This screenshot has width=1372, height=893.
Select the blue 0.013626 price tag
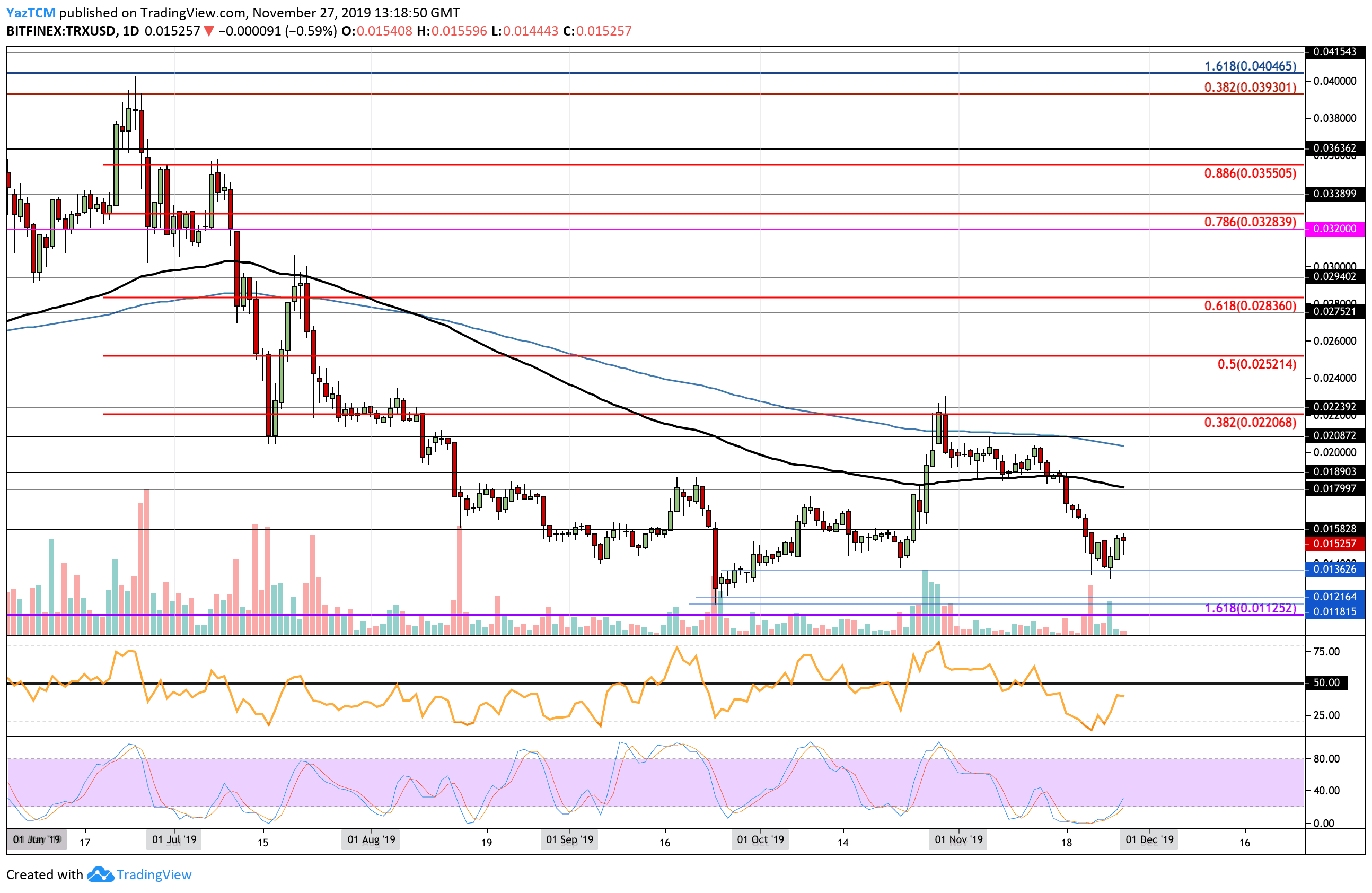click(1335, 569)
